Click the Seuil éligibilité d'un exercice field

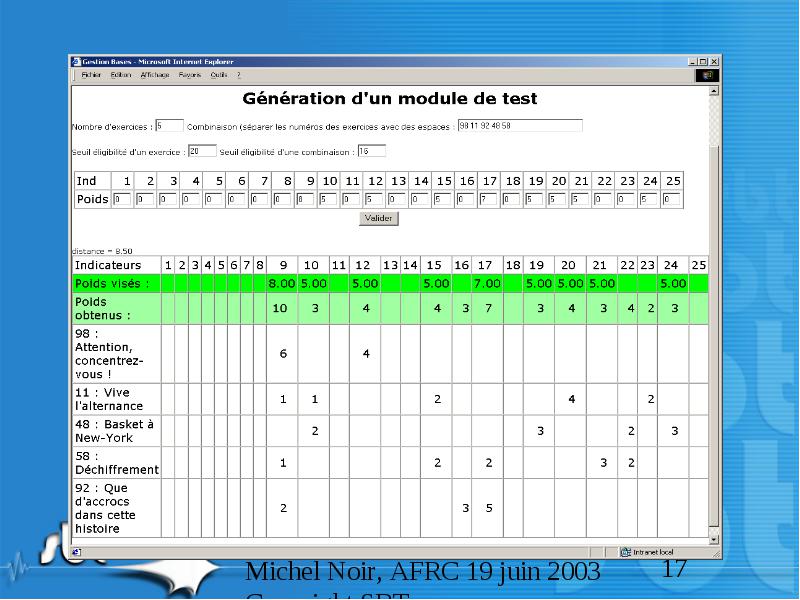point(202,151)
